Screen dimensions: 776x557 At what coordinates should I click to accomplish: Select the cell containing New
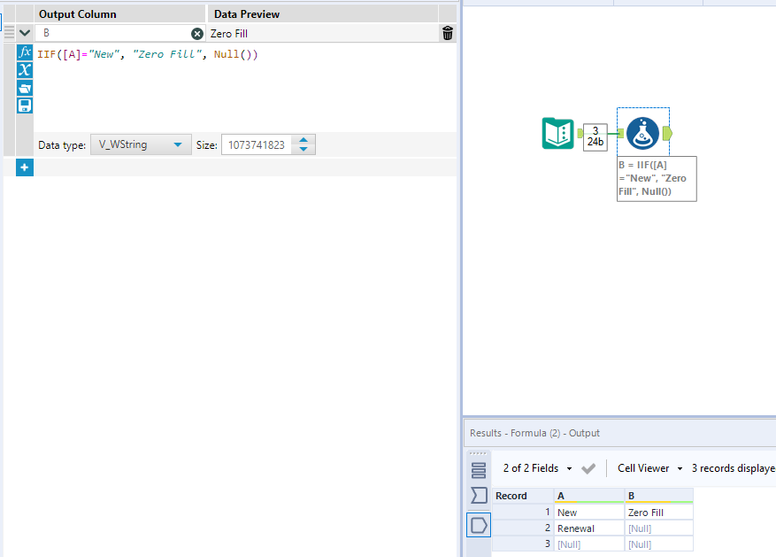pyautogui.click(x=589, y=512)
